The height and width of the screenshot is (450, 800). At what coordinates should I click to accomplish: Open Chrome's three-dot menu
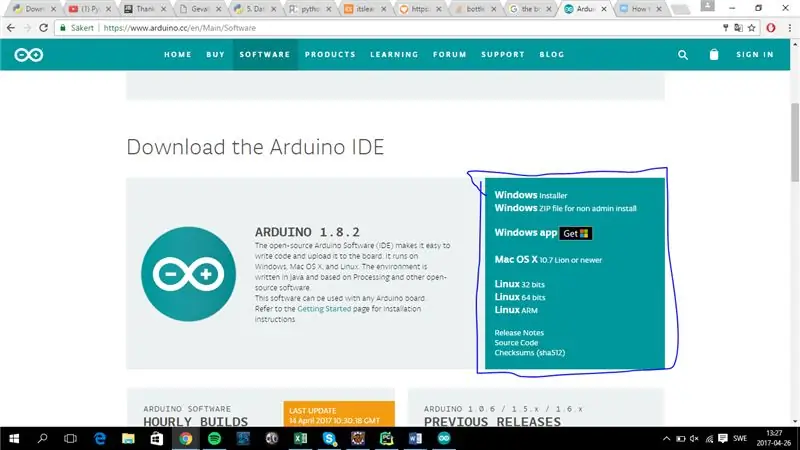click(x=789, y=28)
